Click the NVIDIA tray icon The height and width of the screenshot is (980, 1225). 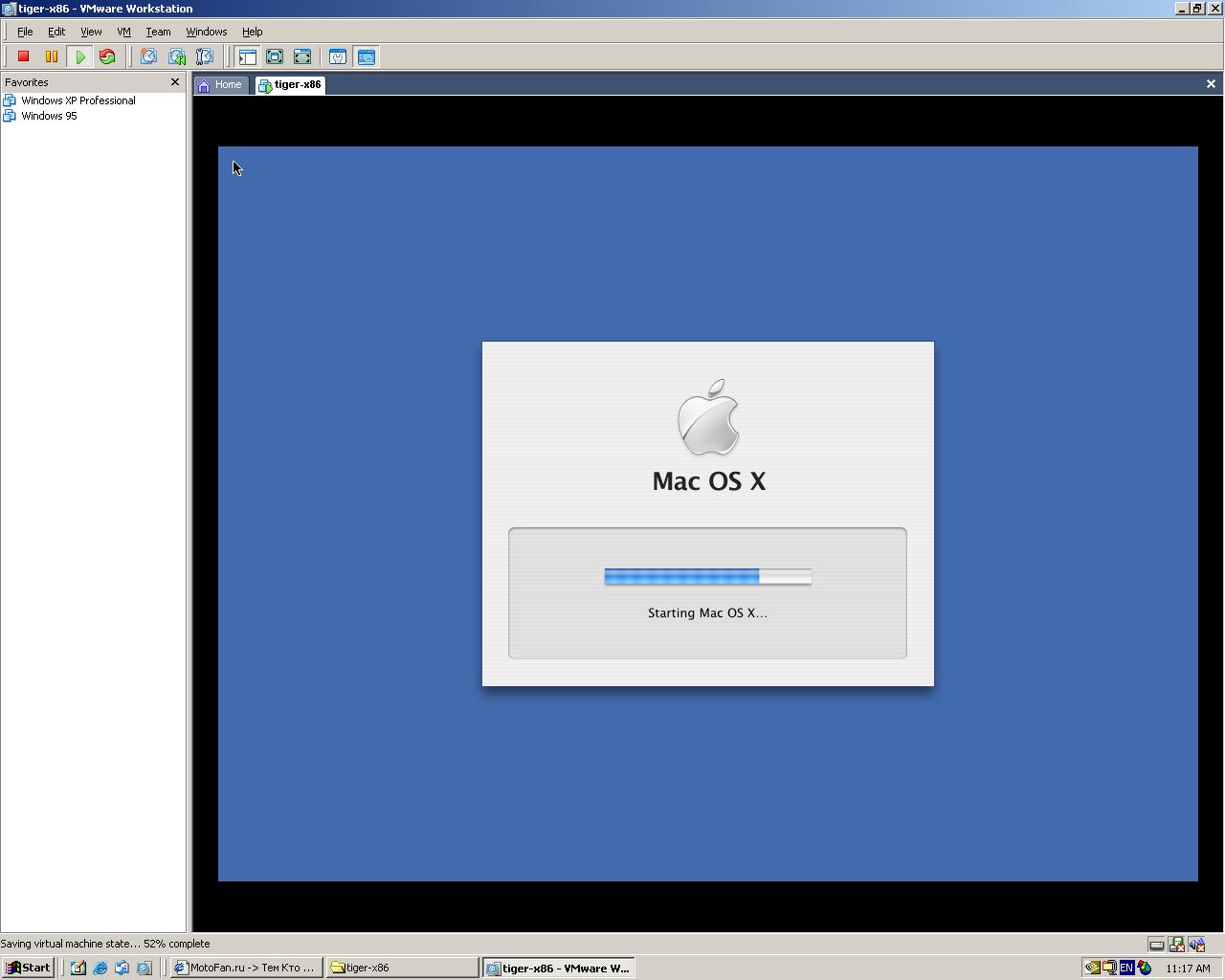click(x=1092, y=968)
